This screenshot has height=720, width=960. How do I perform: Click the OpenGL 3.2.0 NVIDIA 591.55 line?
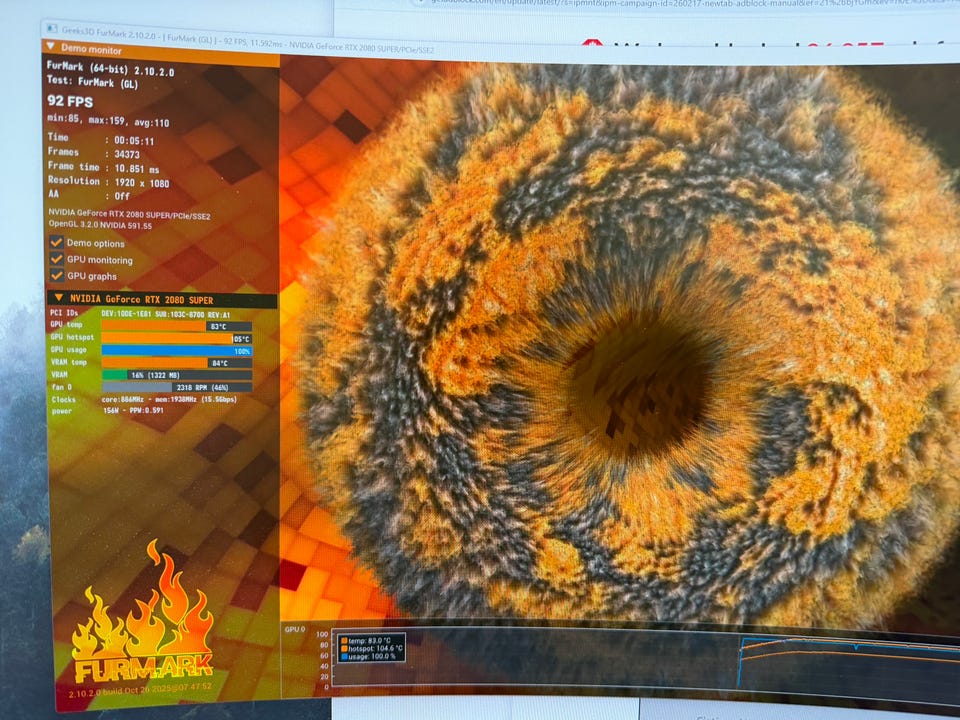(x=100, y=225)
